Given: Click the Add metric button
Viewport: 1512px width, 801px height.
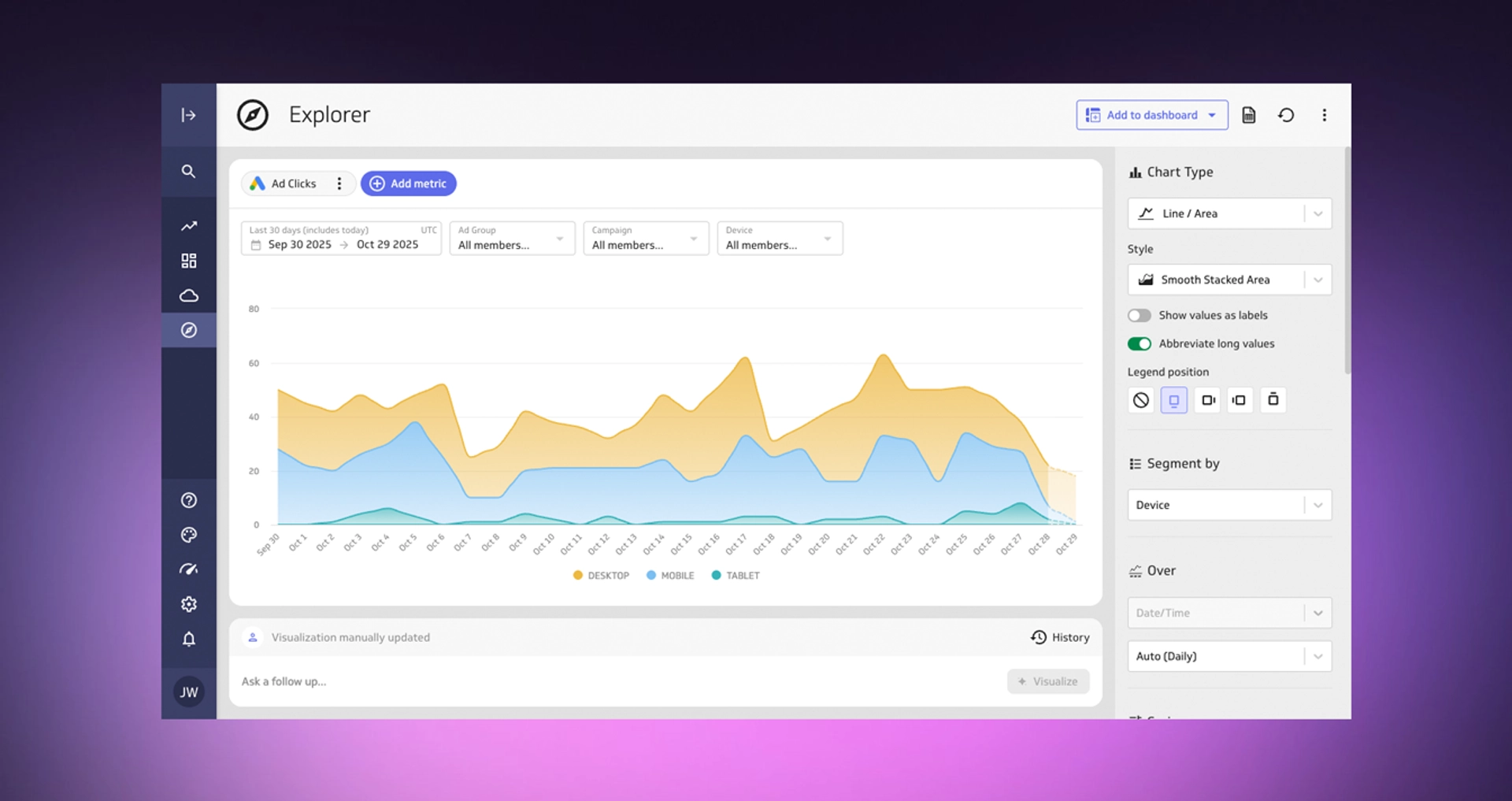Looking at the screenshot, I should 408,183.
